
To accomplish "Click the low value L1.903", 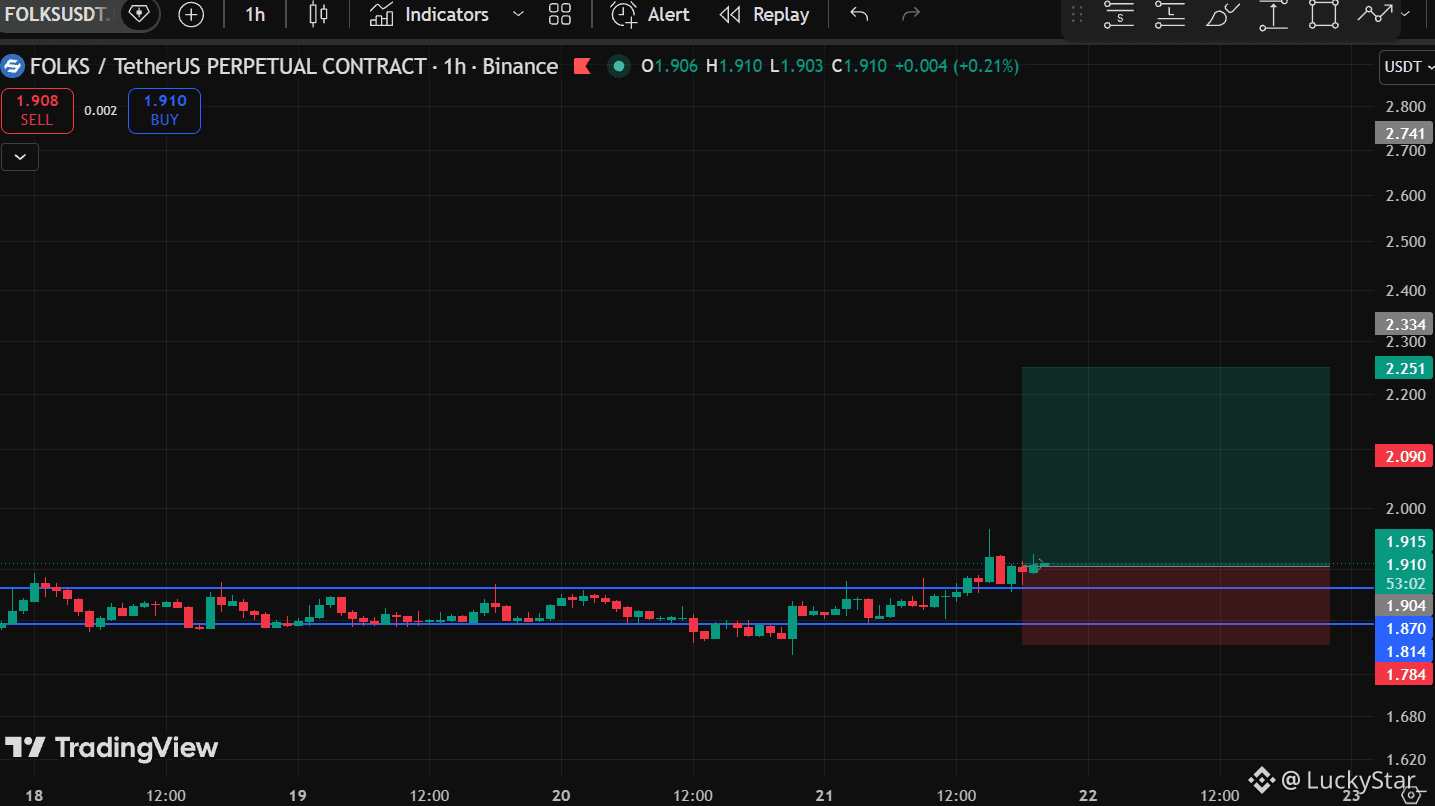I will coord(796,67).
